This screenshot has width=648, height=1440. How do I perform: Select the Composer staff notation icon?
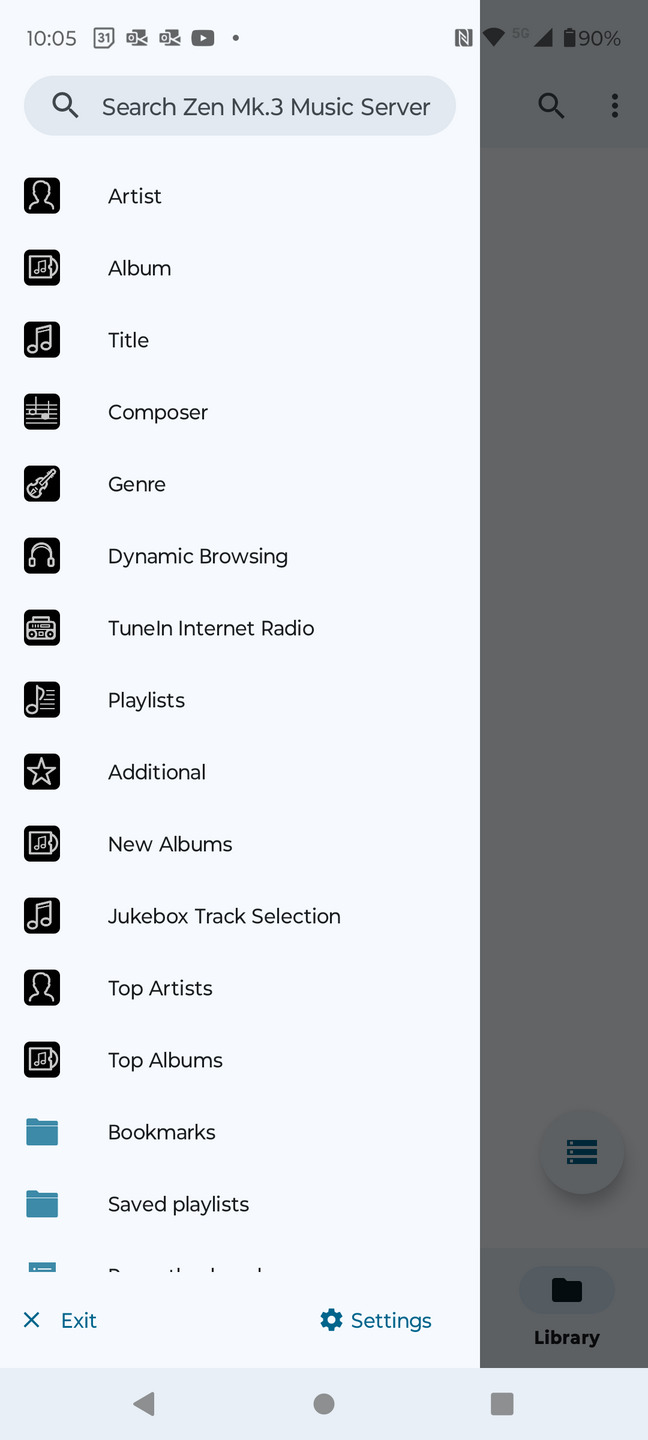pos(42,412)
